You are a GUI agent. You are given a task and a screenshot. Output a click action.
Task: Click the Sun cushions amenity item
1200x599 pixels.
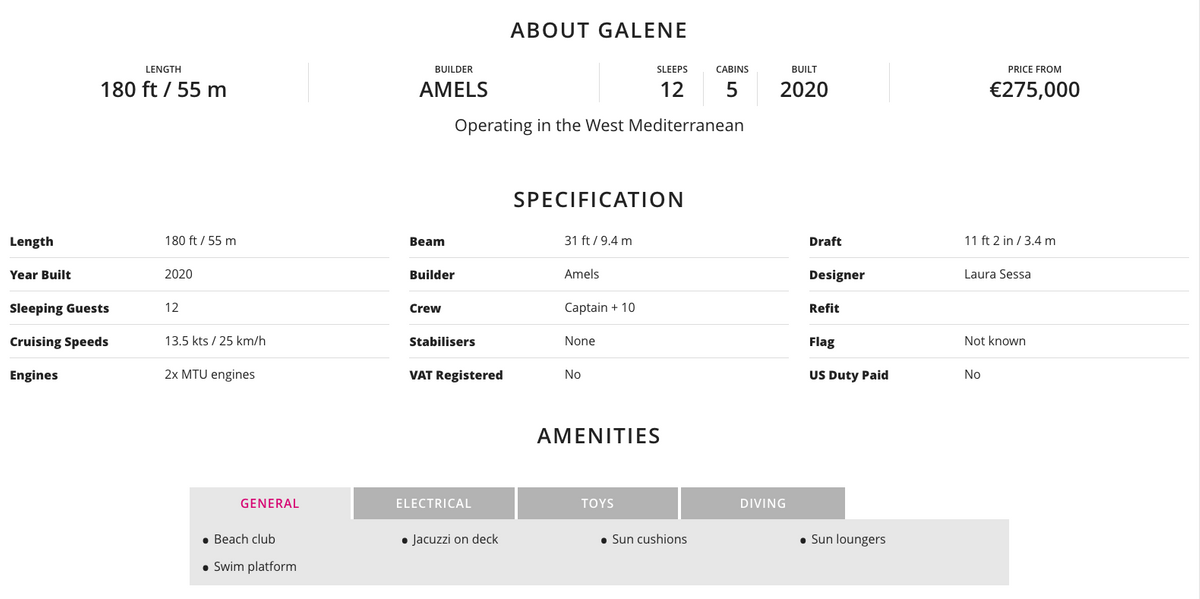[x=649, y=539]
